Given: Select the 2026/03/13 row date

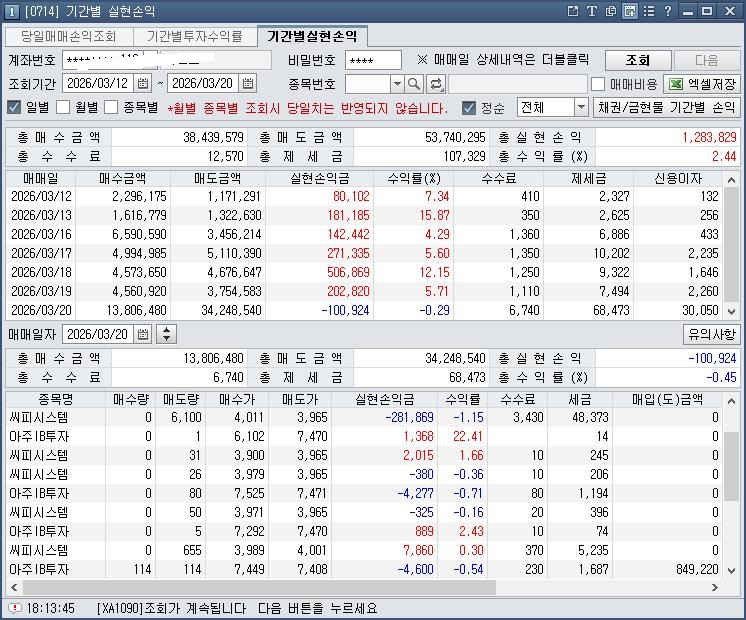Looking at the screenshot, I should [41, 215].
